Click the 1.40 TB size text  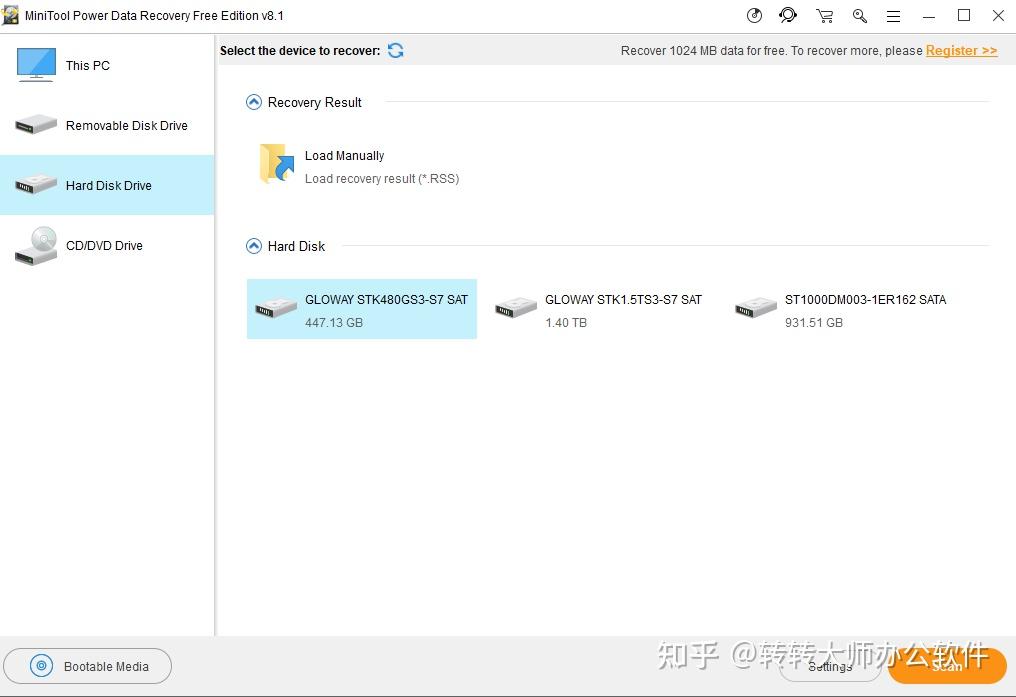[566, 323]
